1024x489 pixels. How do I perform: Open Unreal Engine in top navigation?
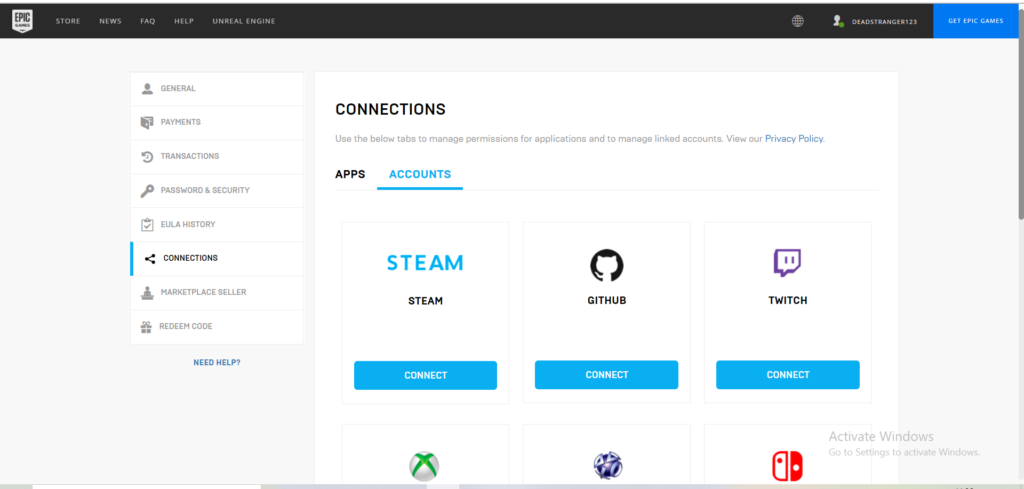(244, 21)
